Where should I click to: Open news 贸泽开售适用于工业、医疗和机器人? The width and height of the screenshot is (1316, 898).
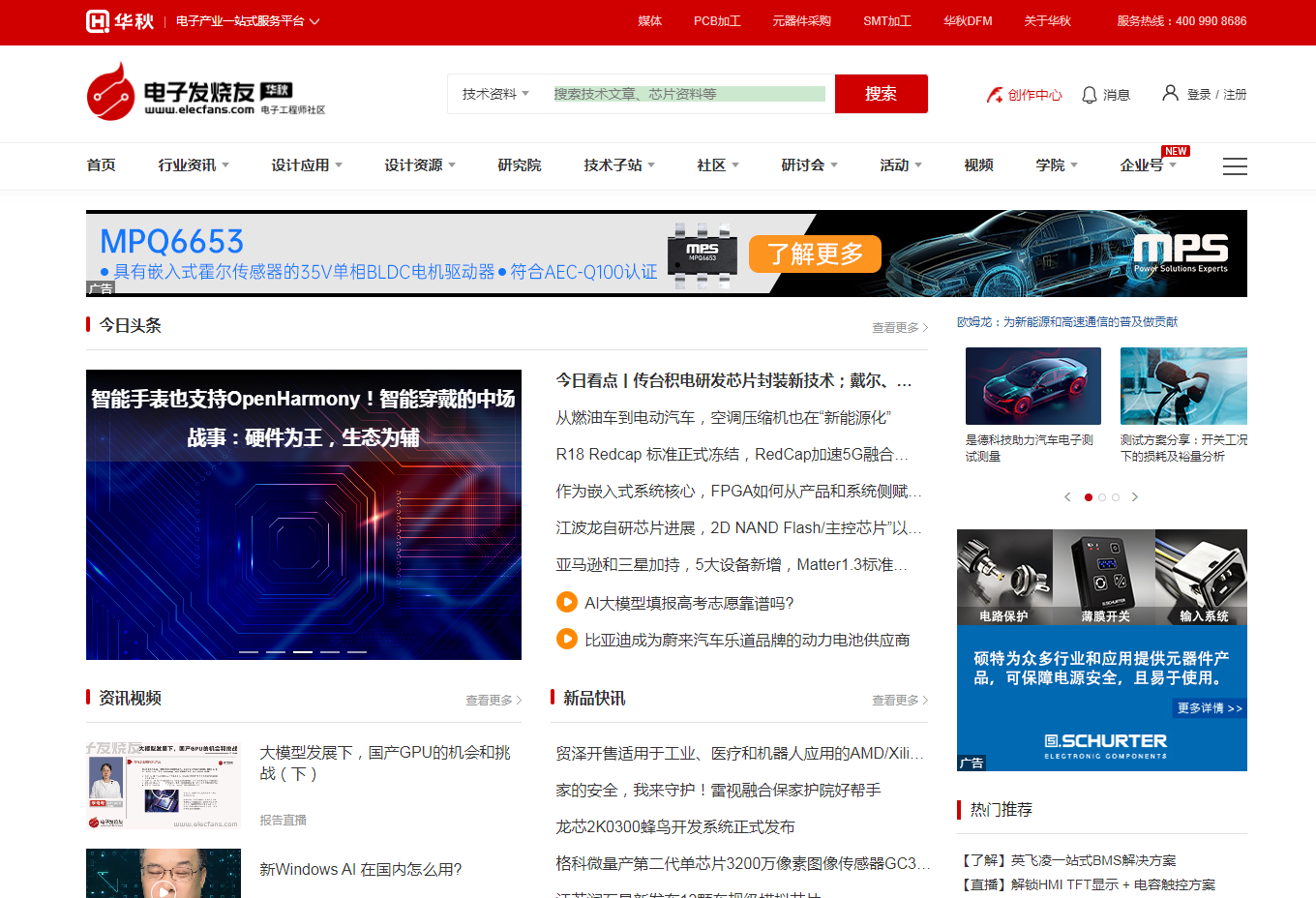click(739, 753)
